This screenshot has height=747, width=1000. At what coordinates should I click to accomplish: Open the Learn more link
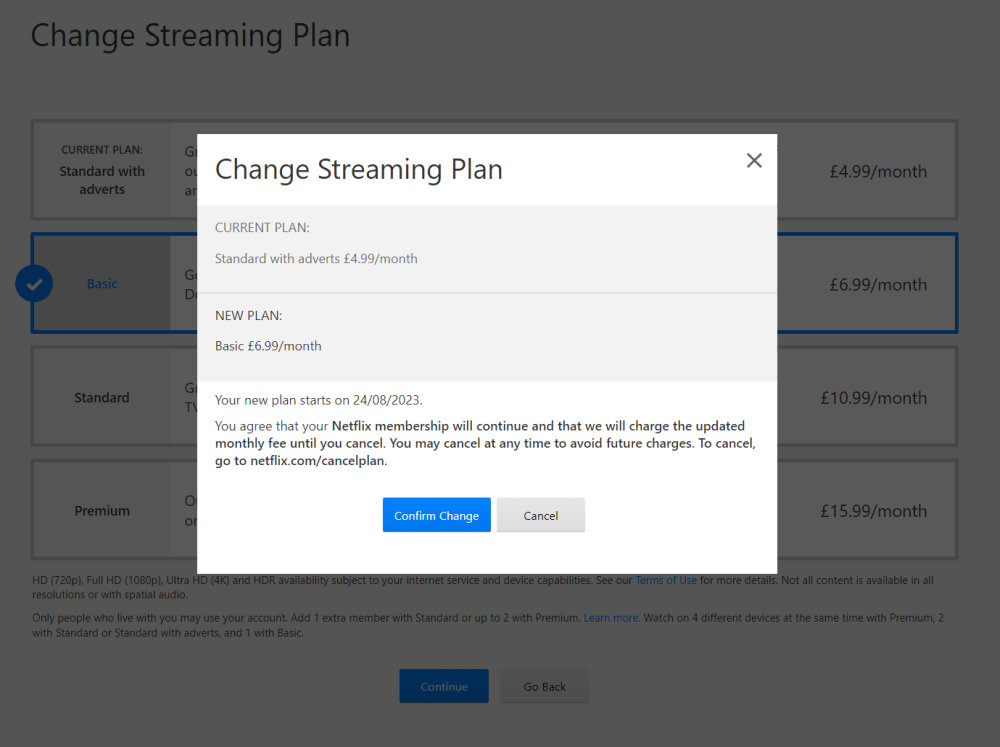click(611, 618)
